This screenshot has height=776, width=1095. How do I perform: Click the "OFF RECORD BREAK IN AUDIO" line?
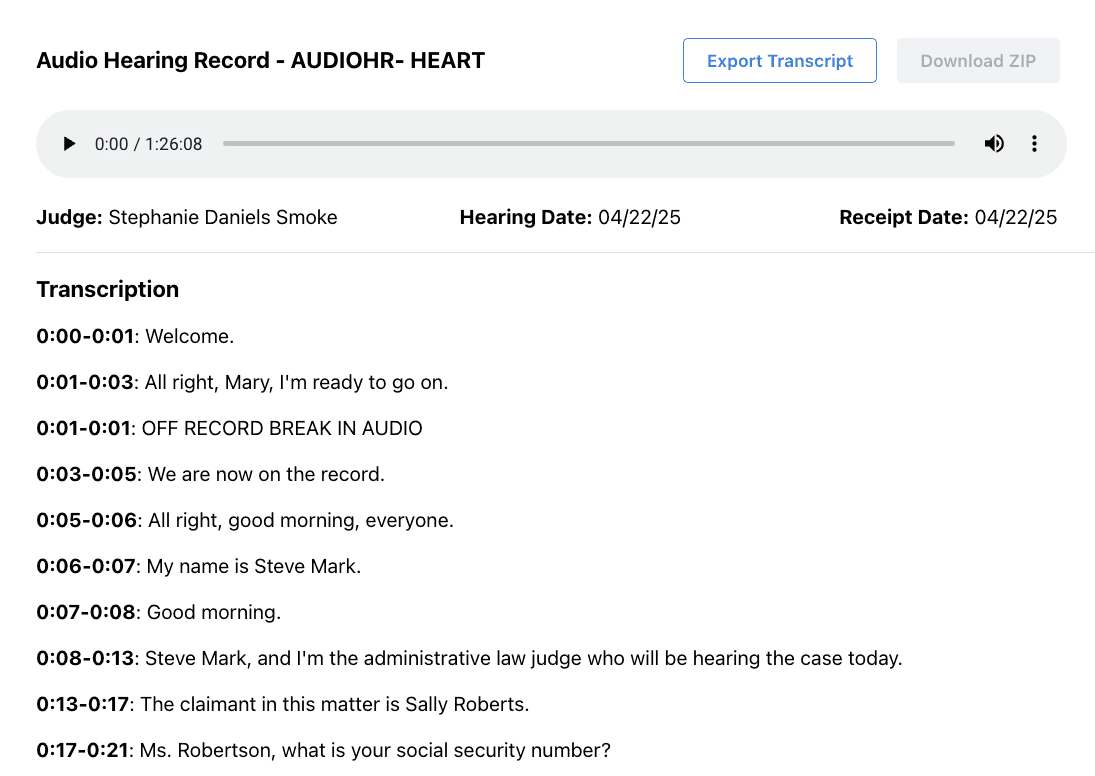[x=282, y=428]
